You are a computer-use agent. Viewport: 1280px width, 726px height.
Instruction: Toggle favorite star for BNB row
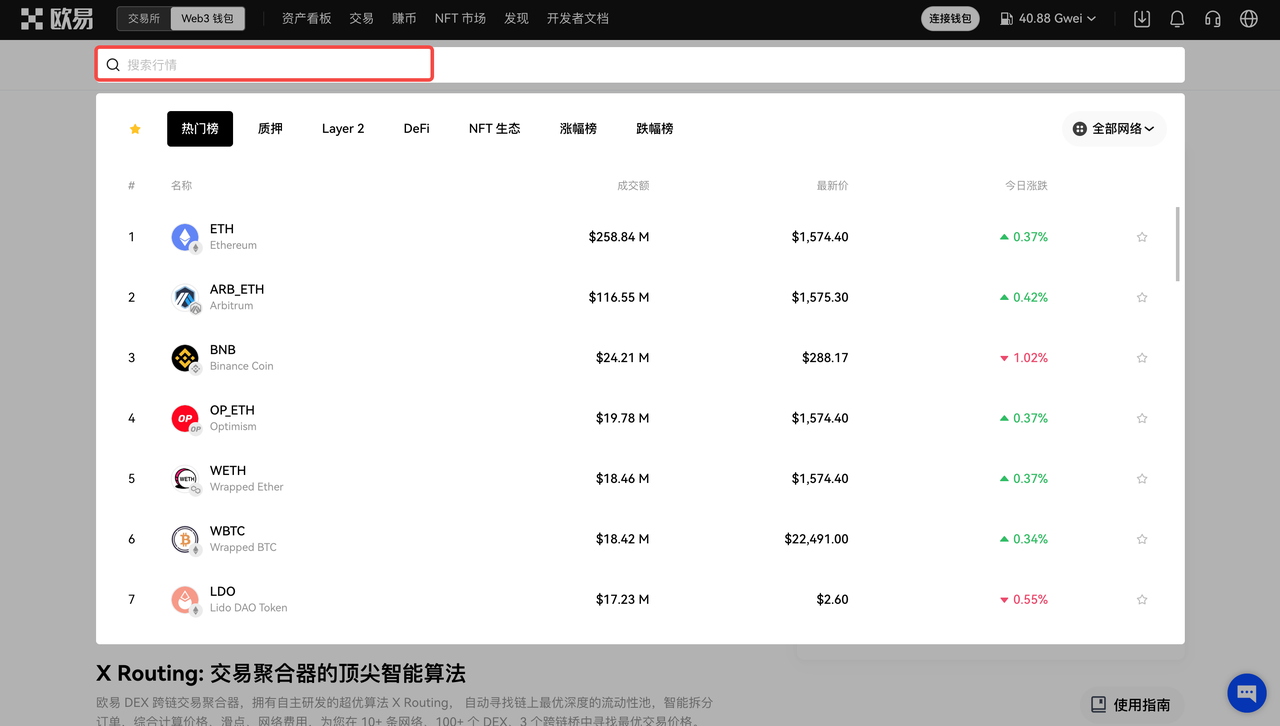(x=1142, y=358)
